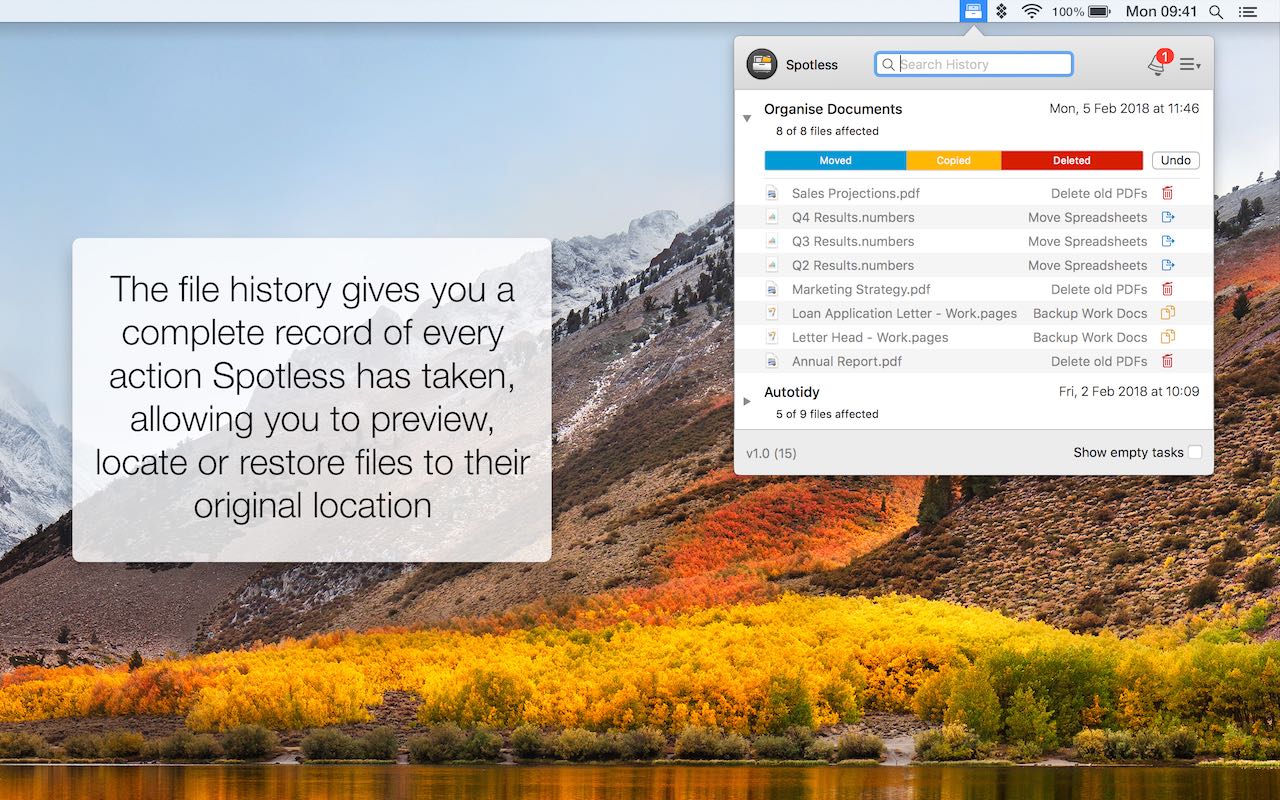The width and height of the screenshot is (1280, 800).
Task: Click the copy icon next to Loan Application Letter
Action: (1167, 313)
